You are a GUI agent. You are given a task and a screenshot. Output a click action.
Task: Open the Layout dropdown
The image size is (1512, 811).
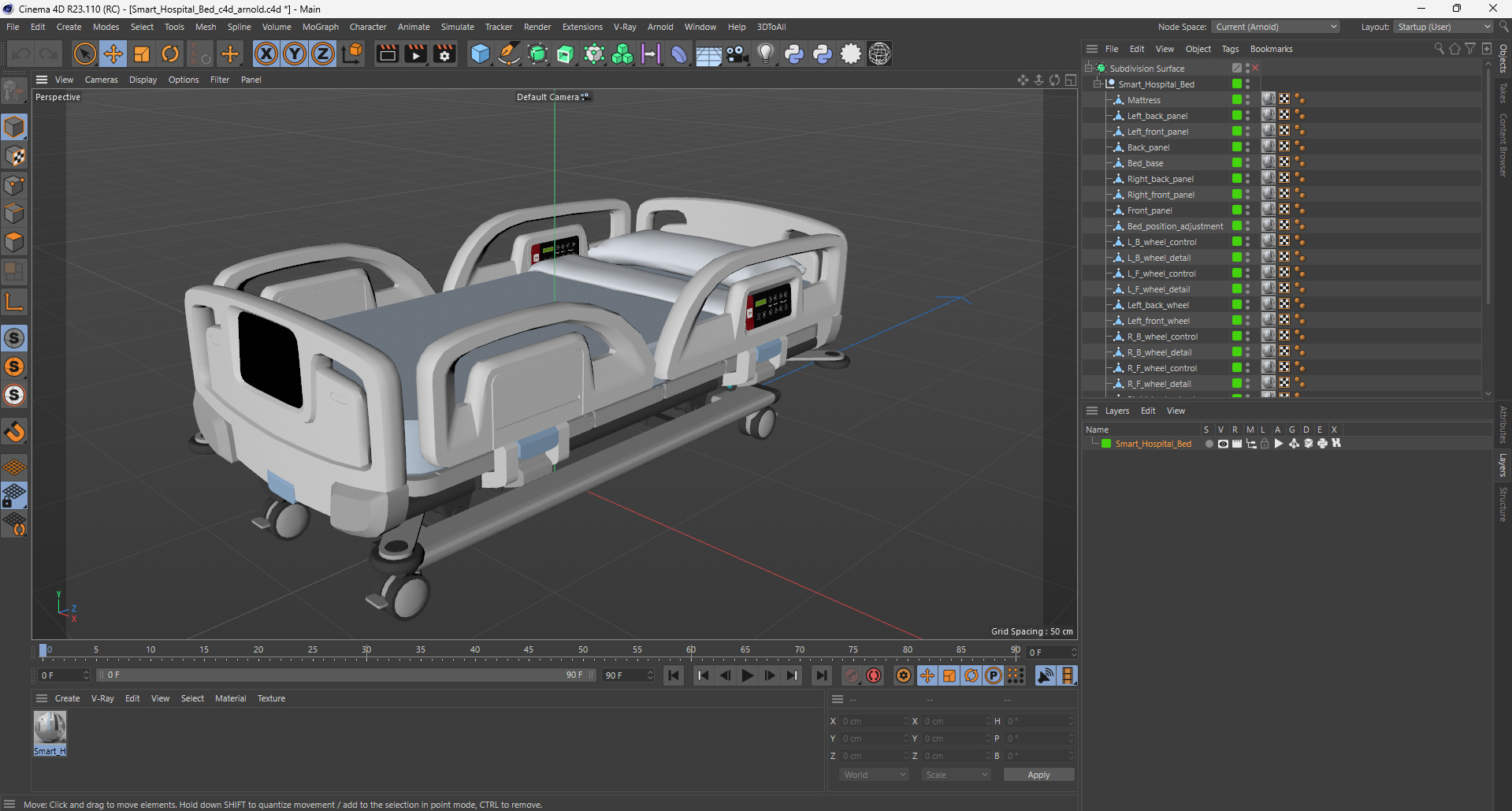coord(1443,27)
